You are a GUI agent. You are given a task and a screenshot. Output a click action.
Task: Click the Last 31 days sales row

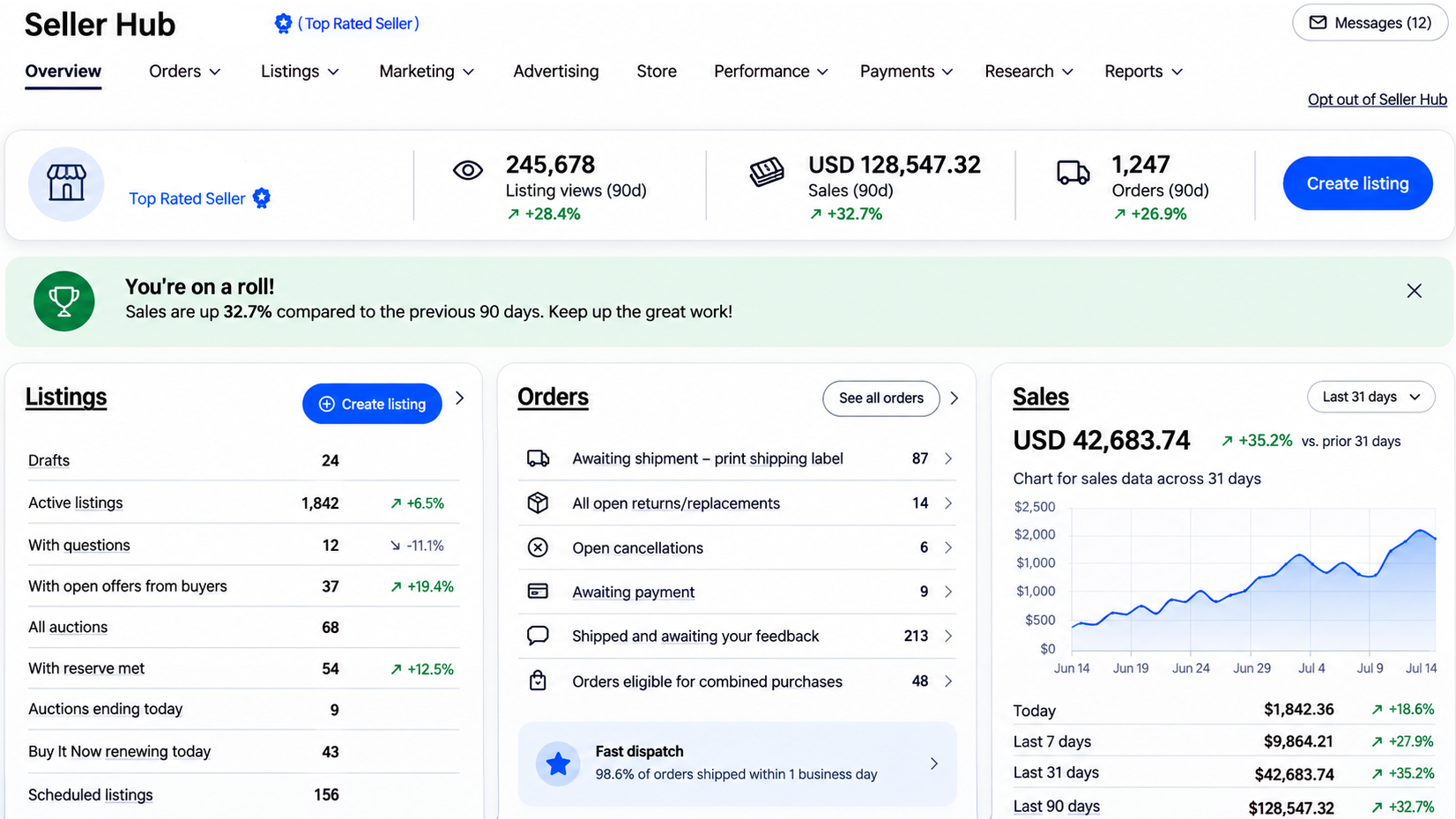(1223, 773)
